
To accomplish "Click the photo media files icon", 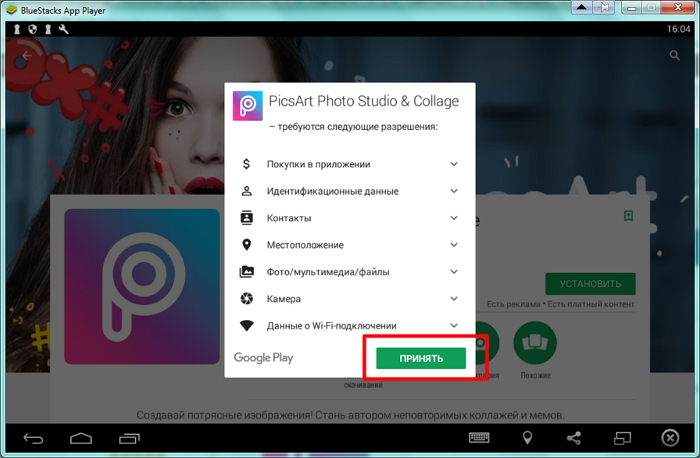I will tap(246, 271).
